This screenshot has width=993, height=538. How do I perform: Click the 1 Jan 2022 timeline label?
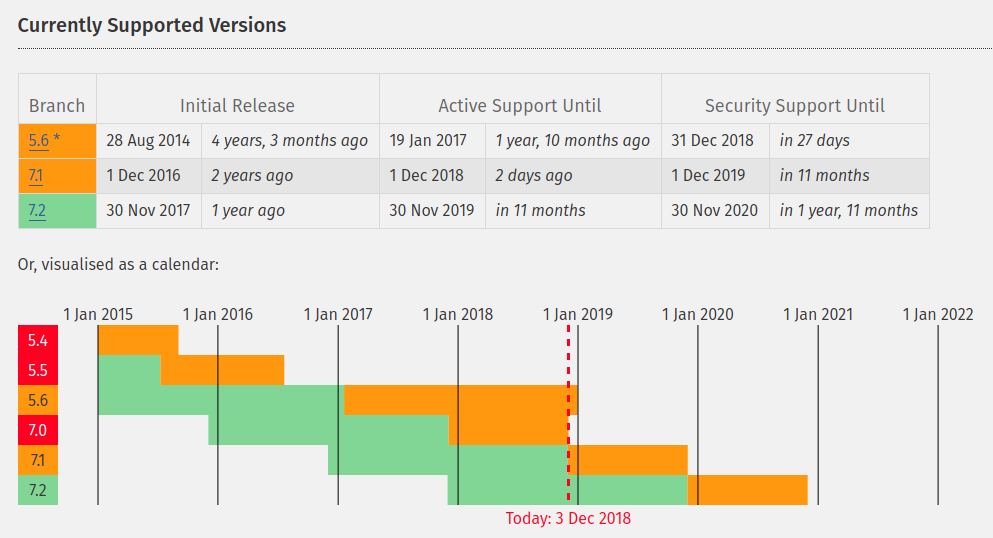[x=938, y=315]
